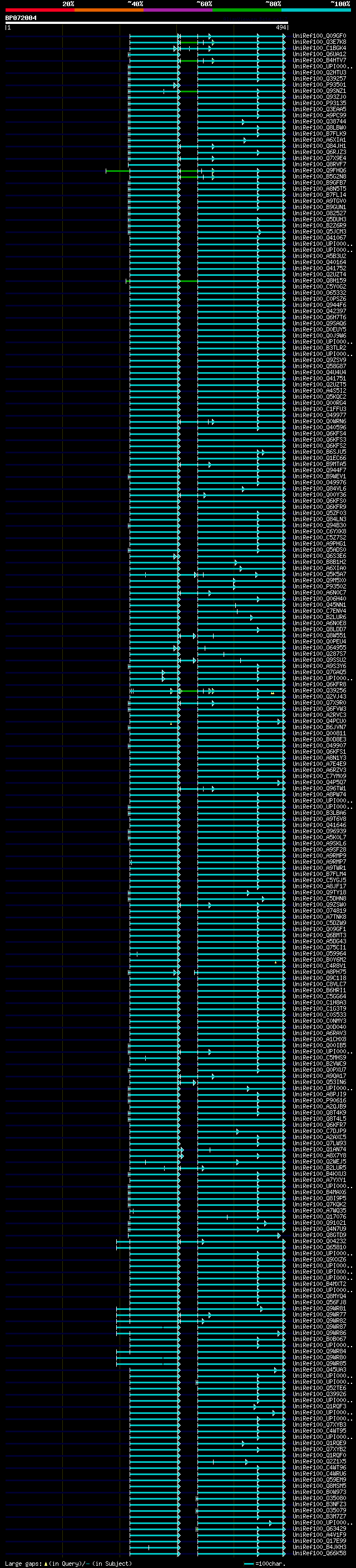356x1568 pixels.
Task: Select hit UniRef100_Q9FHQ6
Action: coord(319,170)
